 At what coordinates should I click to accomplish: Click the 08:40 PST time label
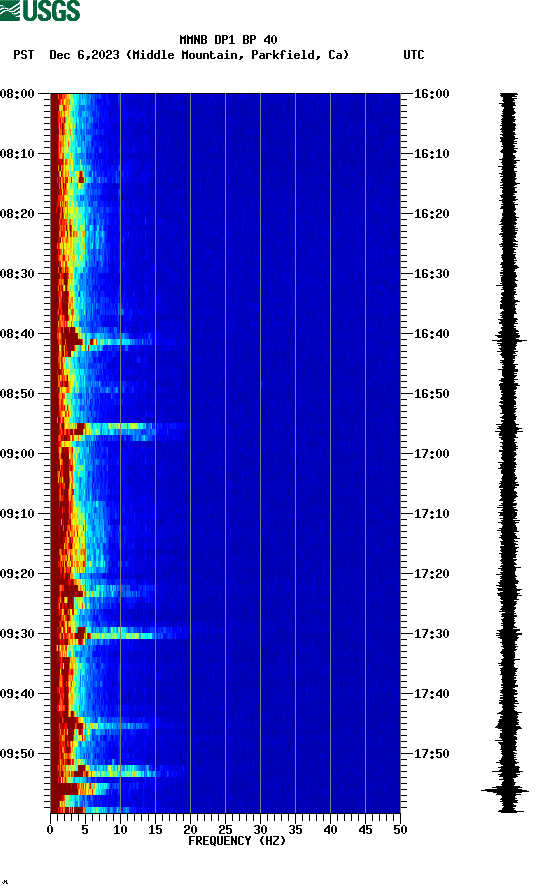(x=17, y=334)
